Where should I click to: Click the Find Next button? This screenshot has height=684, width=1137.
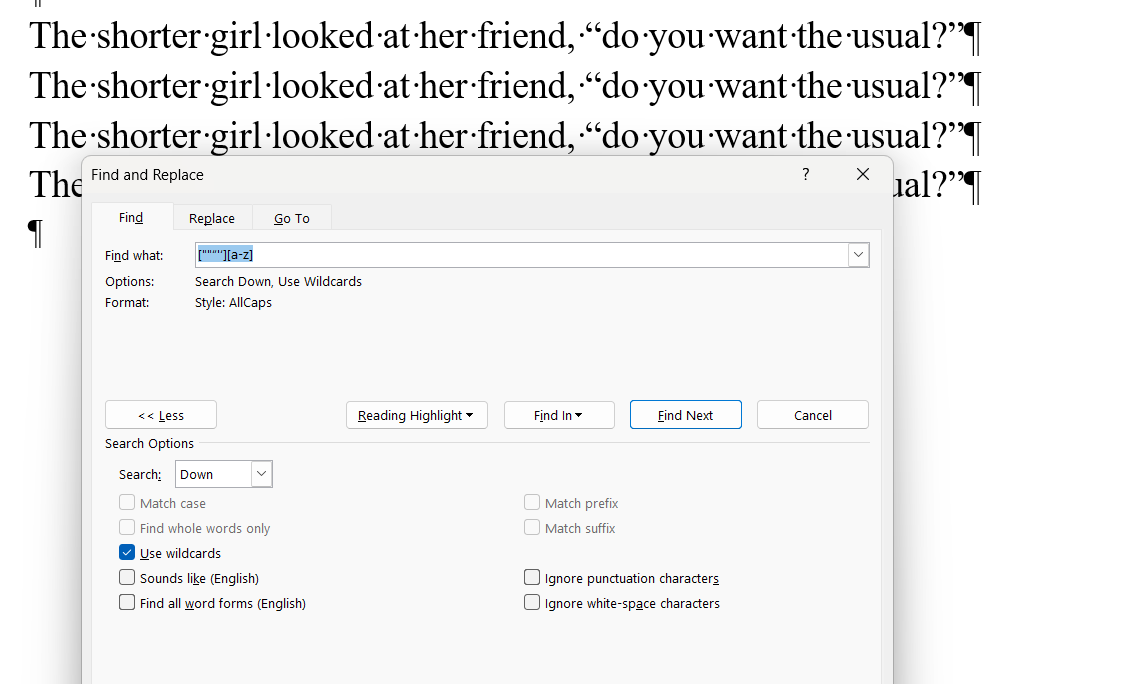point(685,415)
